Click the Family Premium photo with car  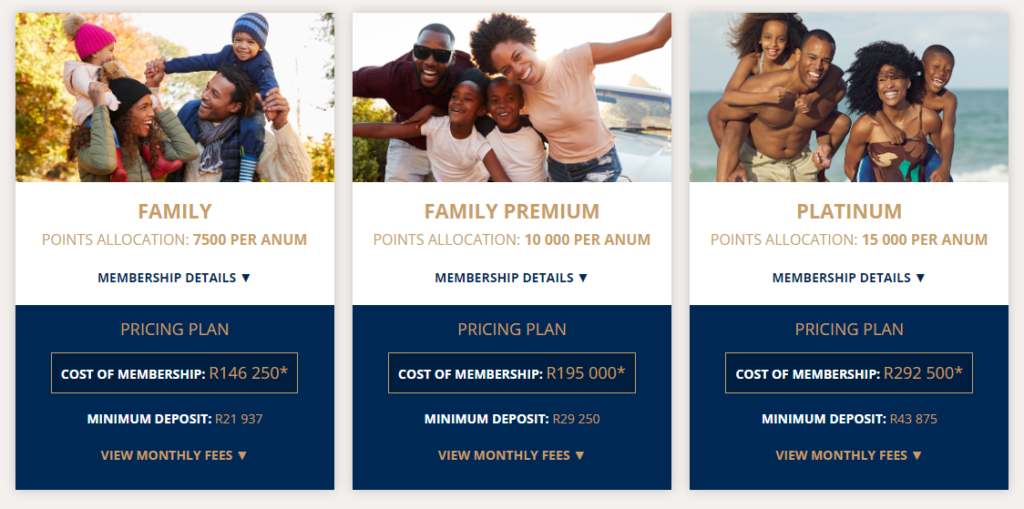coord(511,97)
